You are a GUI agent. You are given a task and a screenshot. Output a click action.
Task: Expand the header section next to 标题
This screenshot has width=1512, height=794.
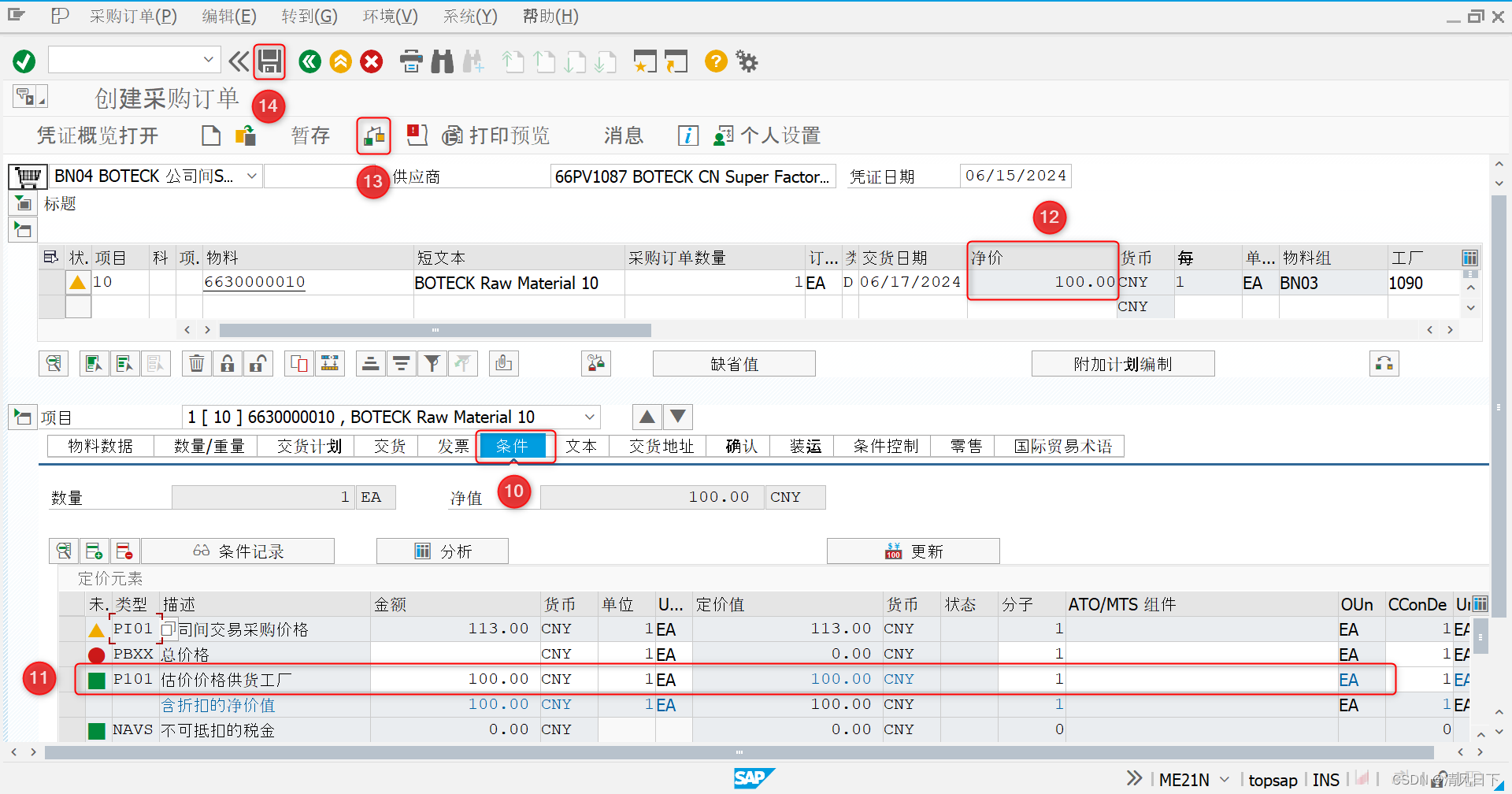tap(24, 204)
